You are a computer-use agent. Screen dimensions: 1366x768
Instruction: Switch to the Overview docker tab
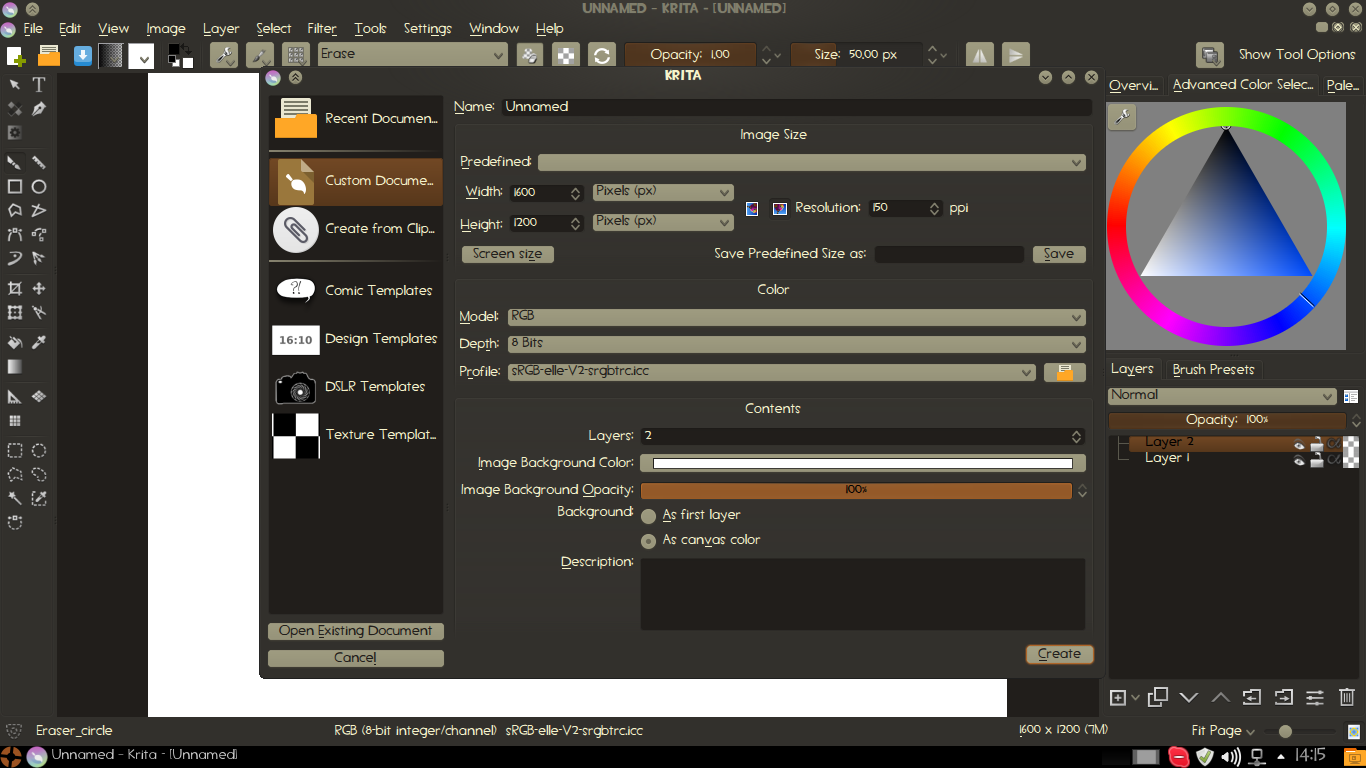click(1134, 85)
